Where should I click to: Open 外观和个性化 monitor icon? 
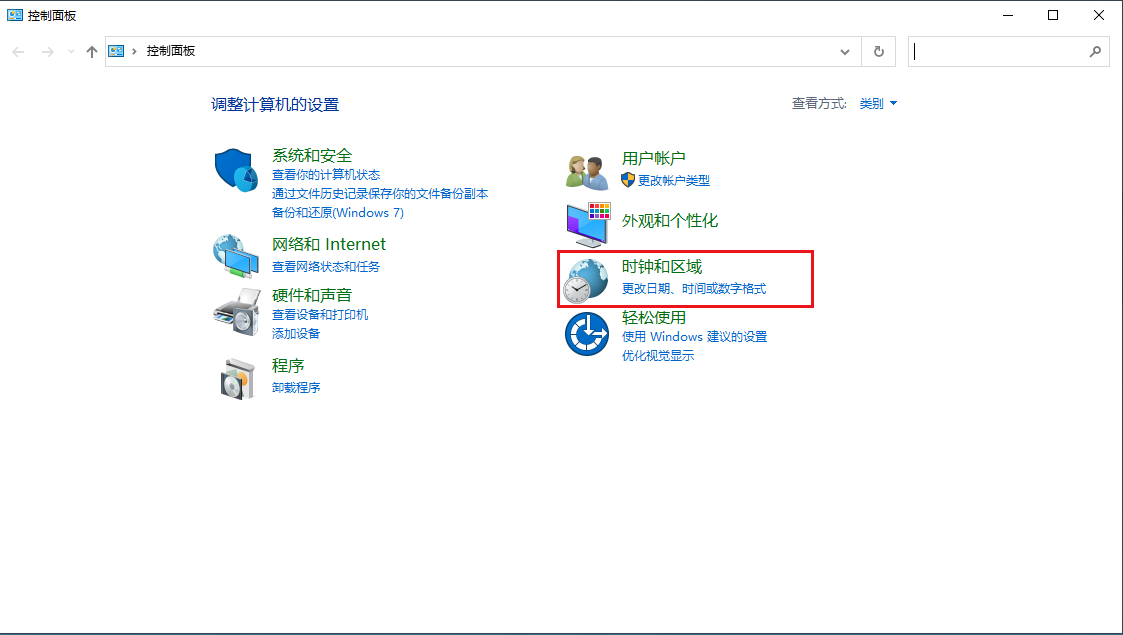coord(586,222)
